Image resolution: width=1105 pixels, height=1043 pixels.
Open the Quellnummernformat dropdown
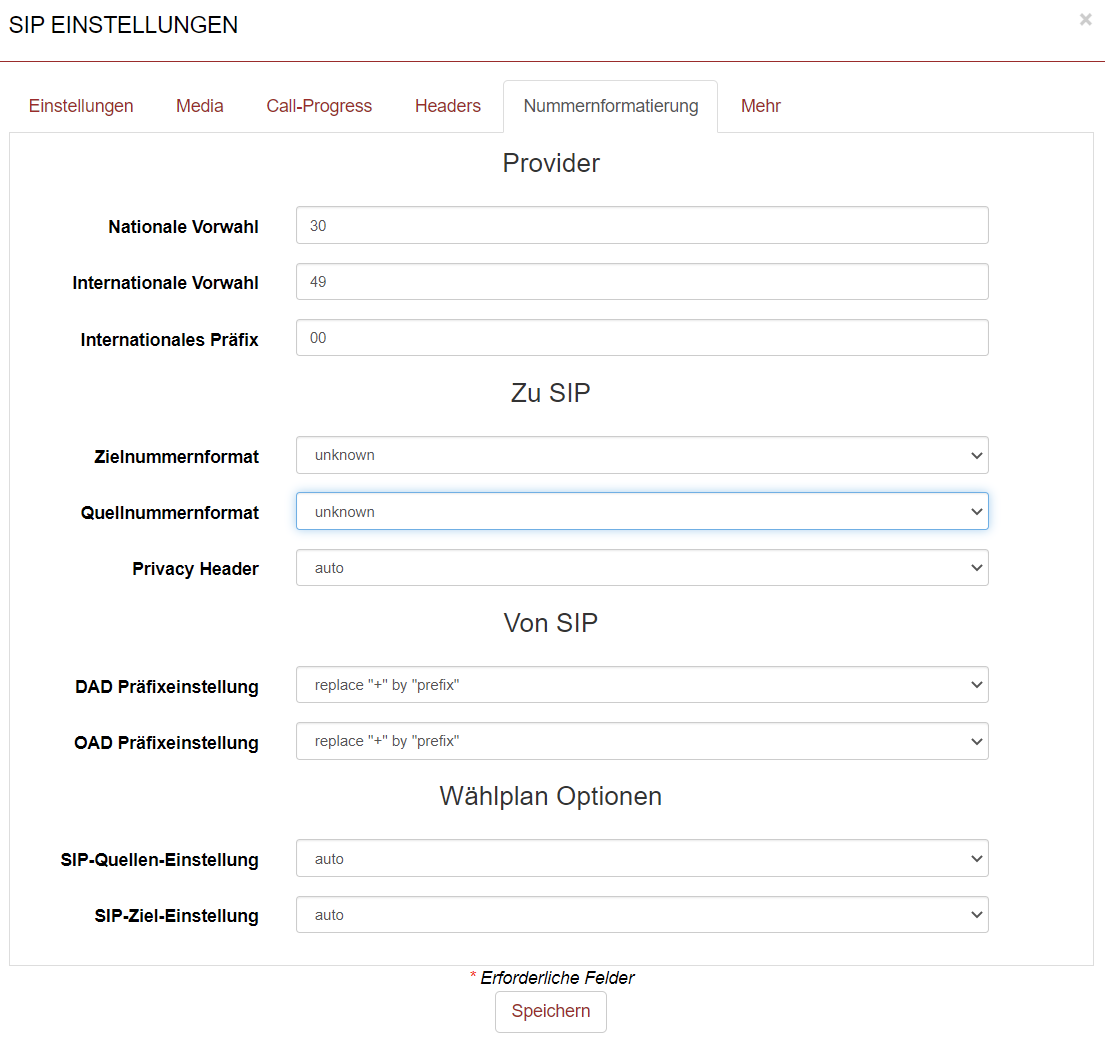(x=642, y=511)
